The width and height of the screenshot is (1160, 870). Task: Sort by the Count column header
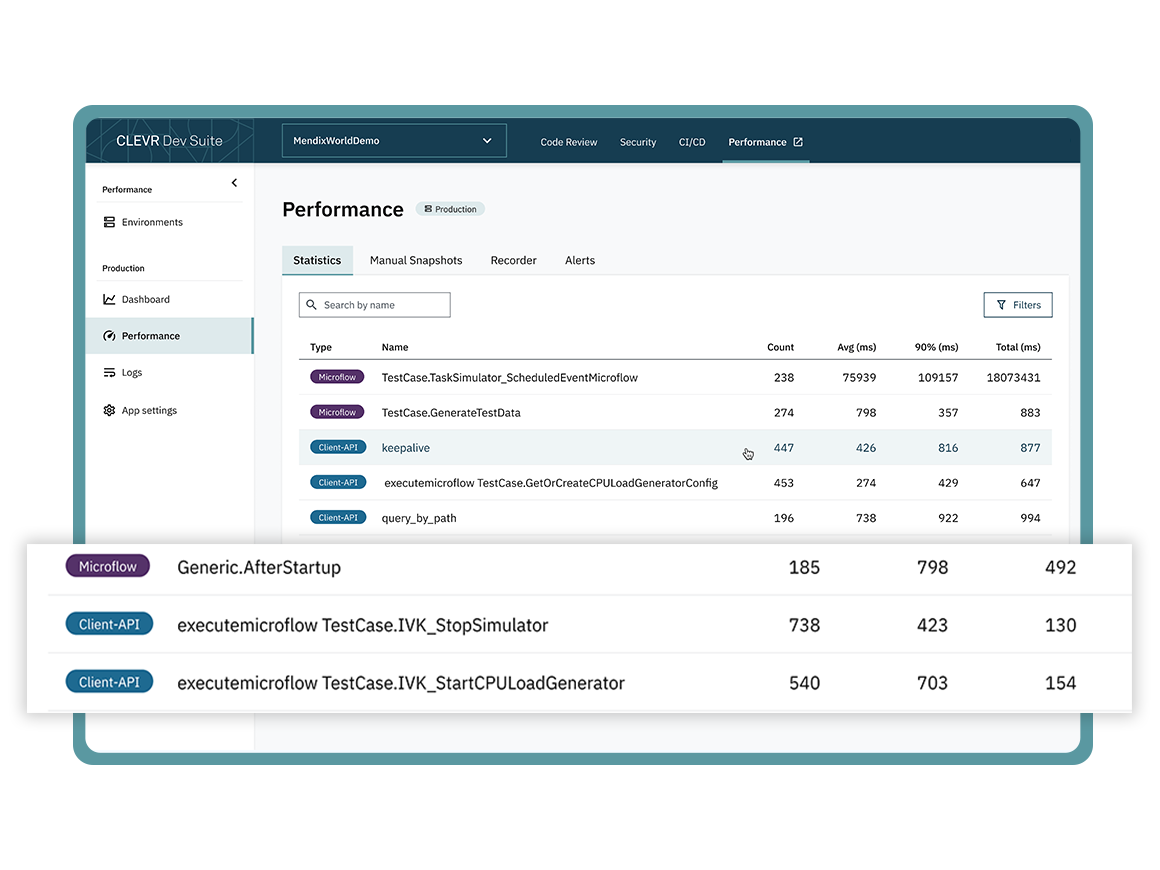[x=780, y=347]
